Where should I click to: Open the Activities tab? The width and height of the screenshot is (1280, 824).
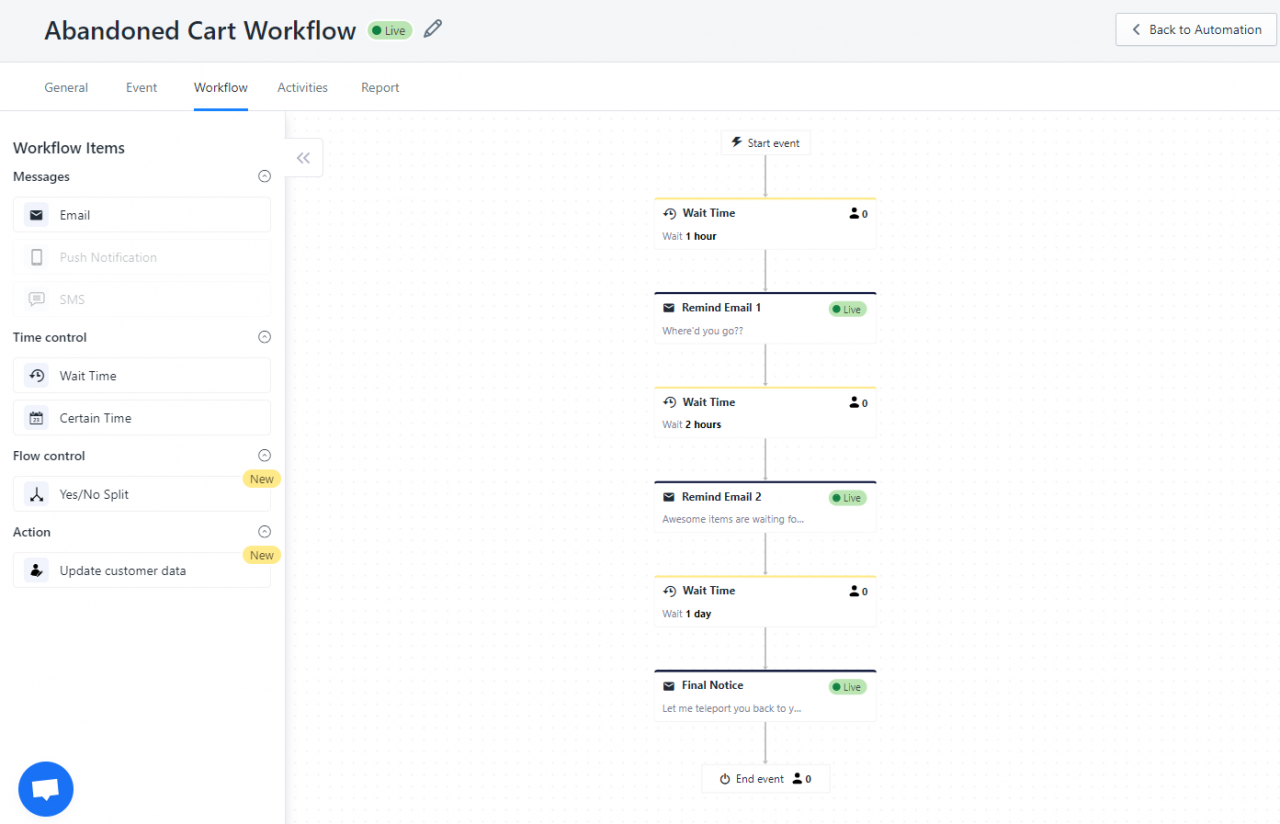pyautogui.click(x=302, y=88)
